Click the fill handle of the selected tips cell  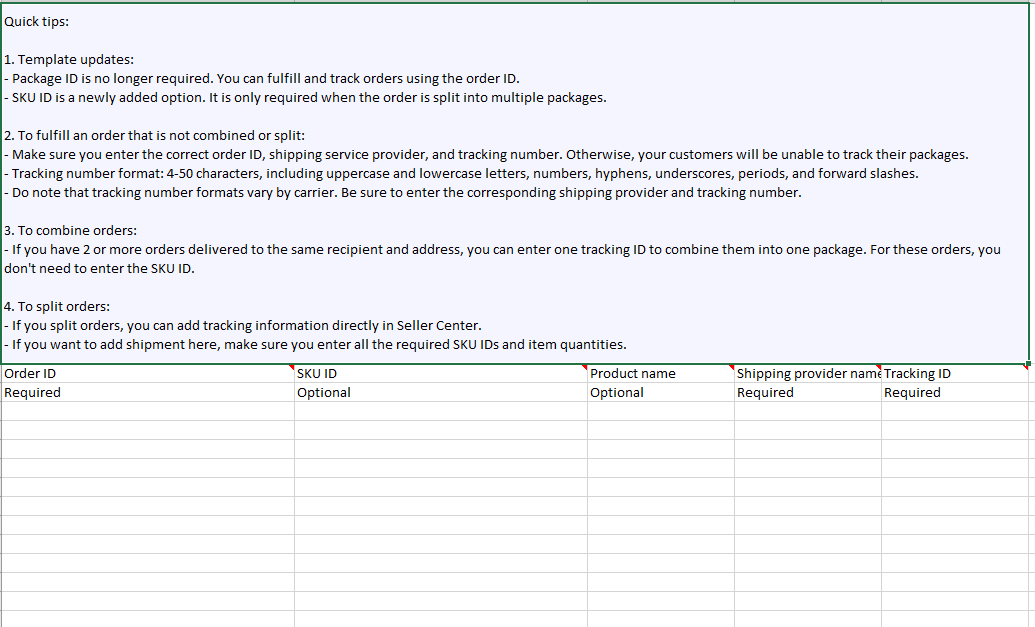(1029, 363)
